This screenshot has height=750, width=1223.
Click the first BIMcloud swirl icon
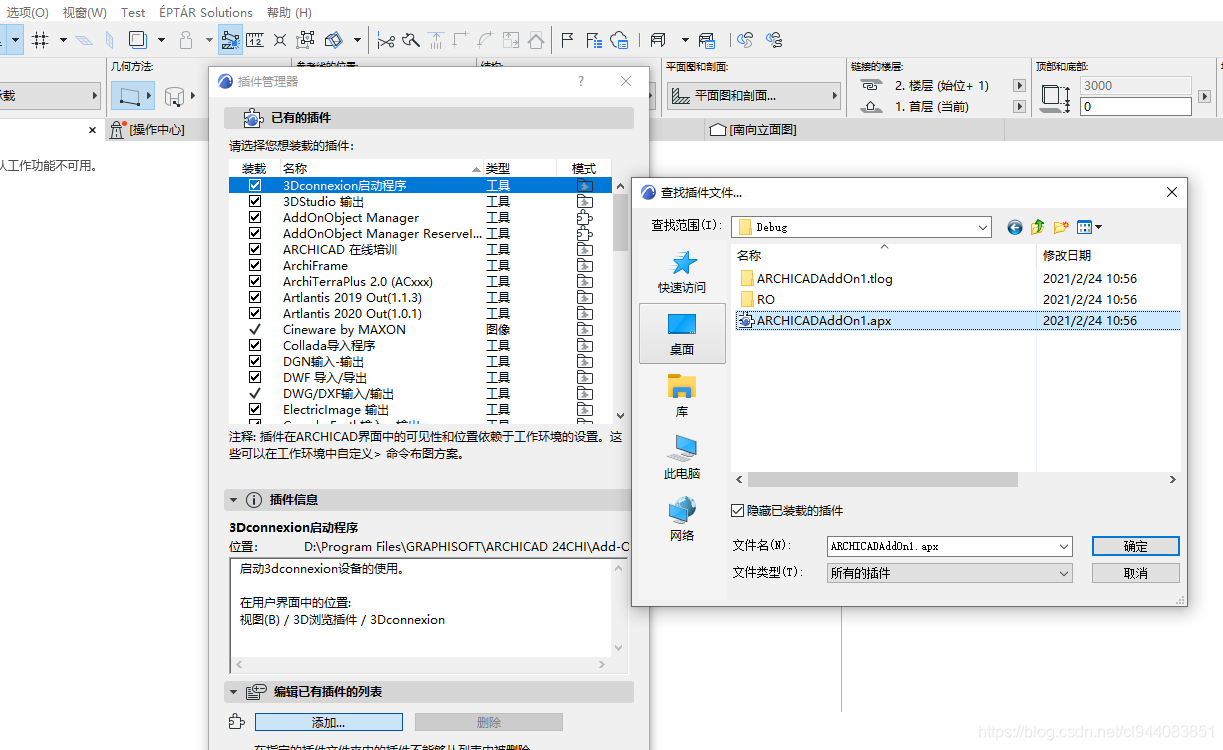(745, 40)
